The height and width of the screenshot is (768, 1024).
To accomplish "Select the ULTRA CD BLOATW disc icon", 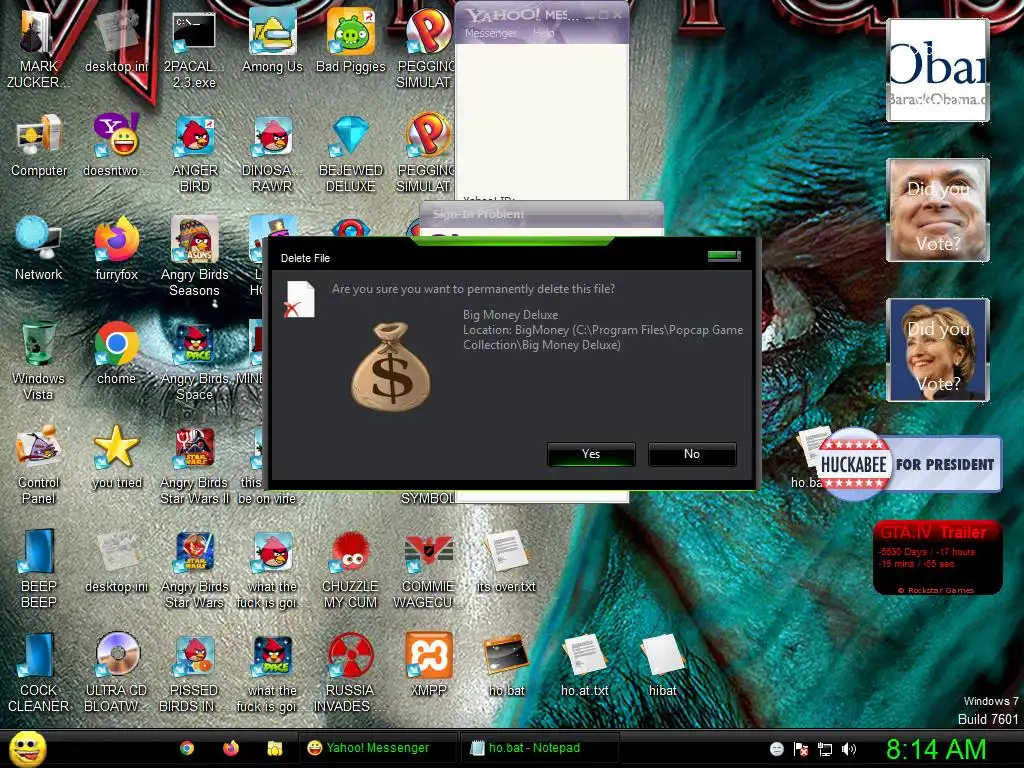I will (x=116, y=673).
